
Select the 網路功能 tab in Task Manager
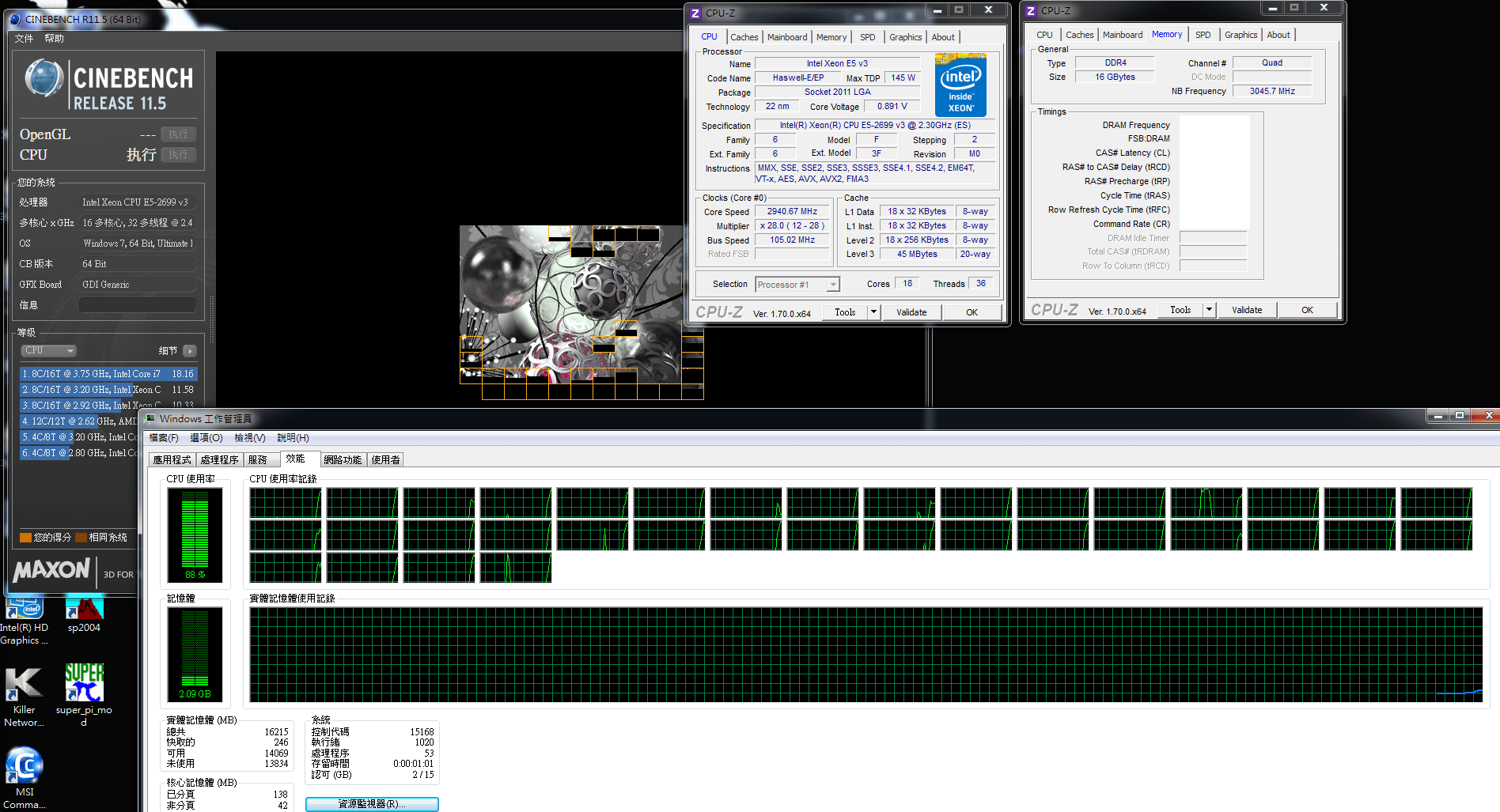coord(343,459)
